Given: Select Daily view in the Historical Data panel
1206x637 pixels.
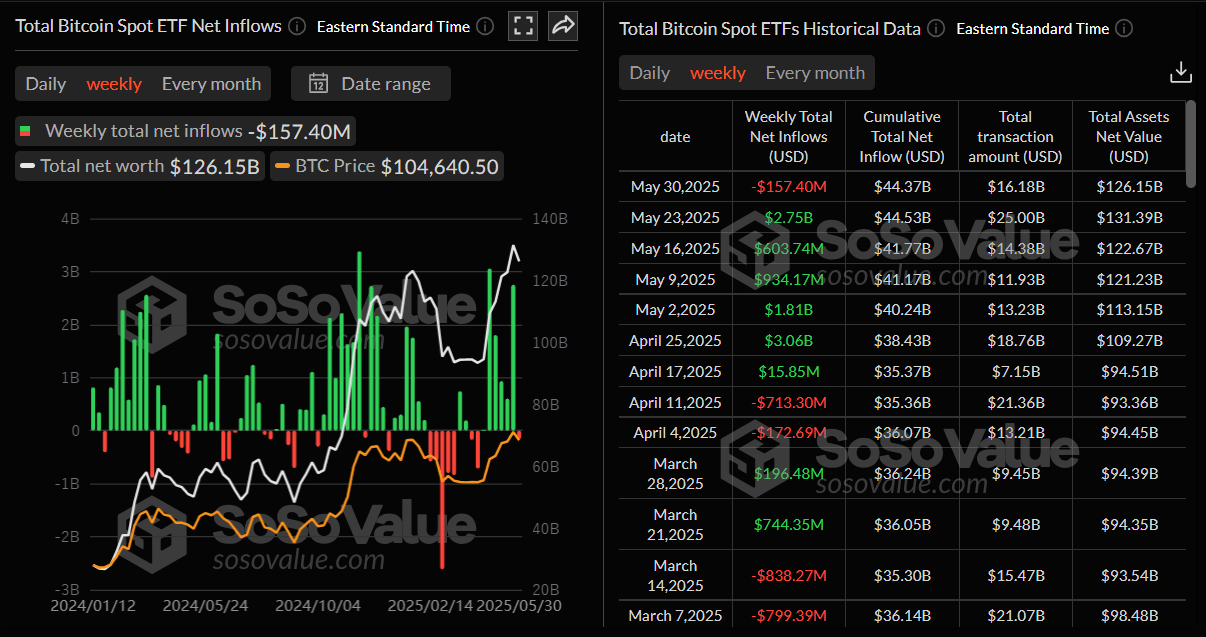Looking at the screenshot, I should 649,72.
